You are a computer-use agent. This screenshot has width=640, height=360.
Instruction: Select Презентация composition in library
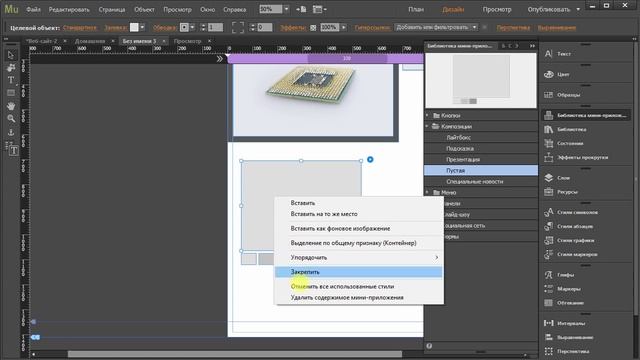(x=481, y=160)
